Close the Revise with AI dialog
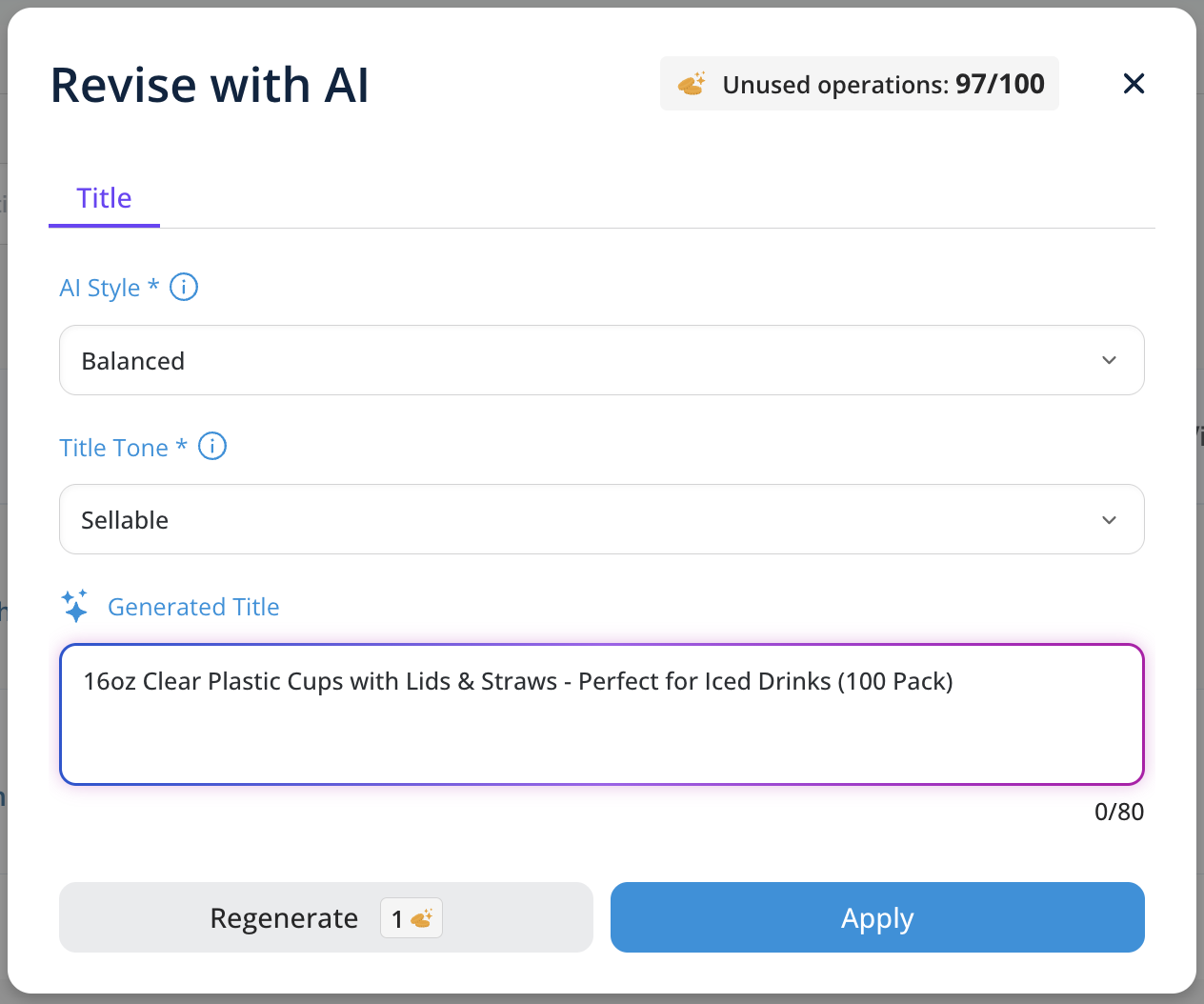 [1134, 84]
